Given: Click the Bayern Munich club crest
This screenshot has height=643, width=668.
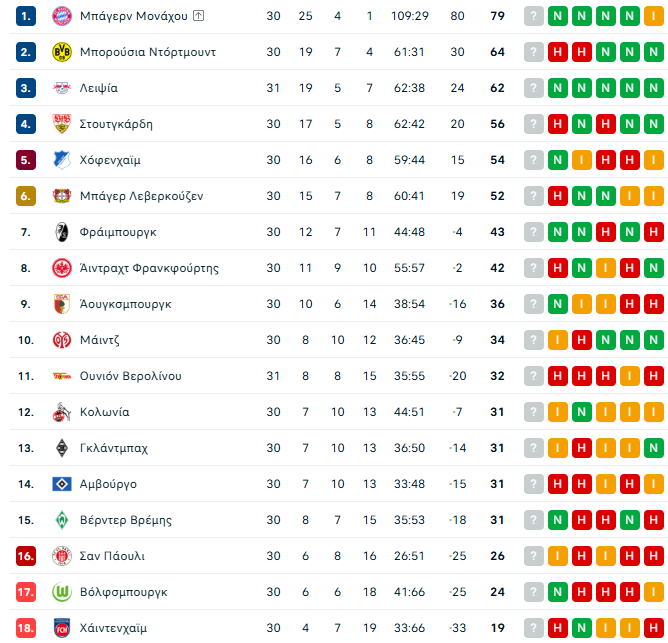Looking at the screenshot, I should pyautogui.click(x=61, y=16).
